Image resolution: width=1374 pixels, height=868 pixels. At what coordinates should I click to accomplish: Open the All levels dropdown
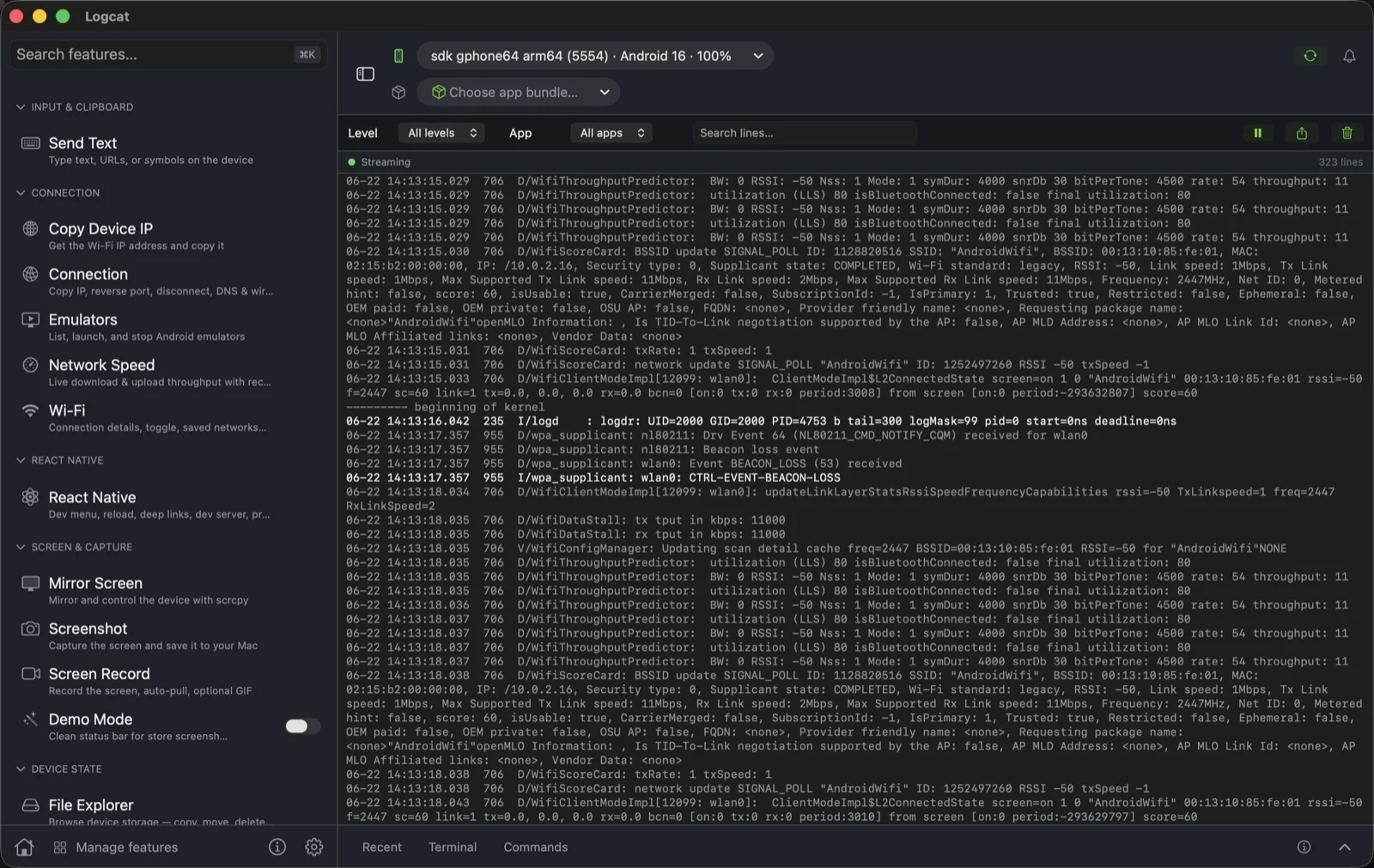click(441, 133)
